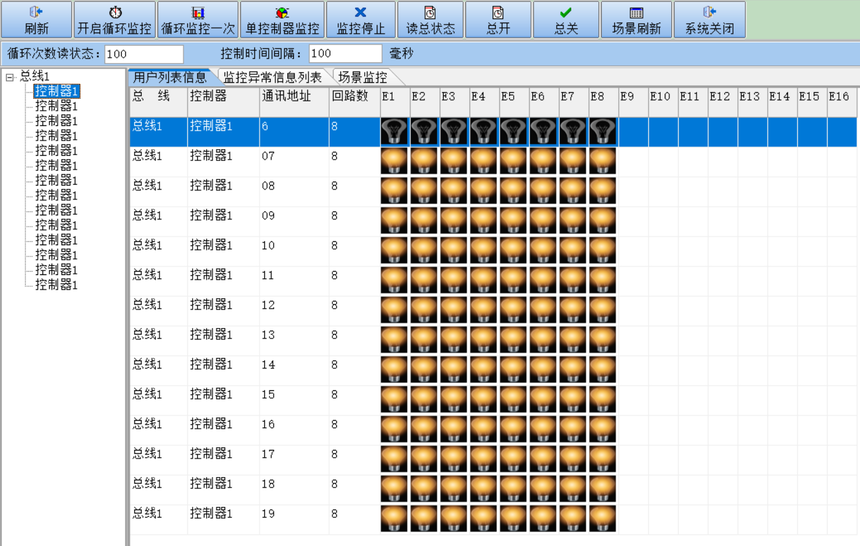Open 单控制器监控 single controller monitor
Viewport: 860px width, 546px height.
pos(282,20)
